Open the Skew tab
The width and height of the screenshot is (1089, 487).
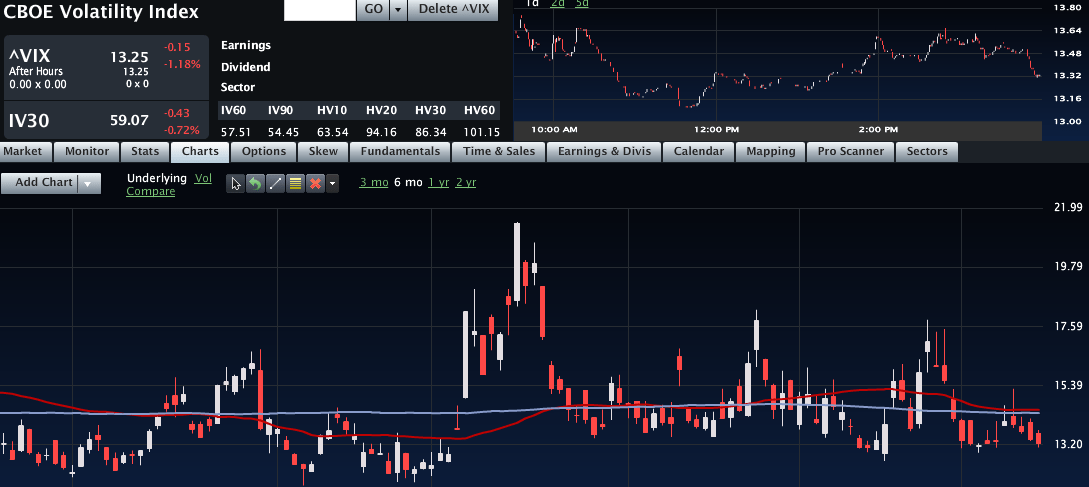click(x=323, y=152)
